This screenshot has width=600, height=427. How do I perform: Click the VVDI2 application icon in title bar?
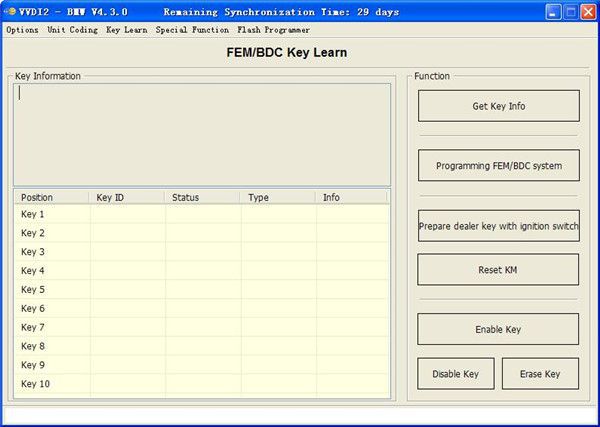[12, 12]
